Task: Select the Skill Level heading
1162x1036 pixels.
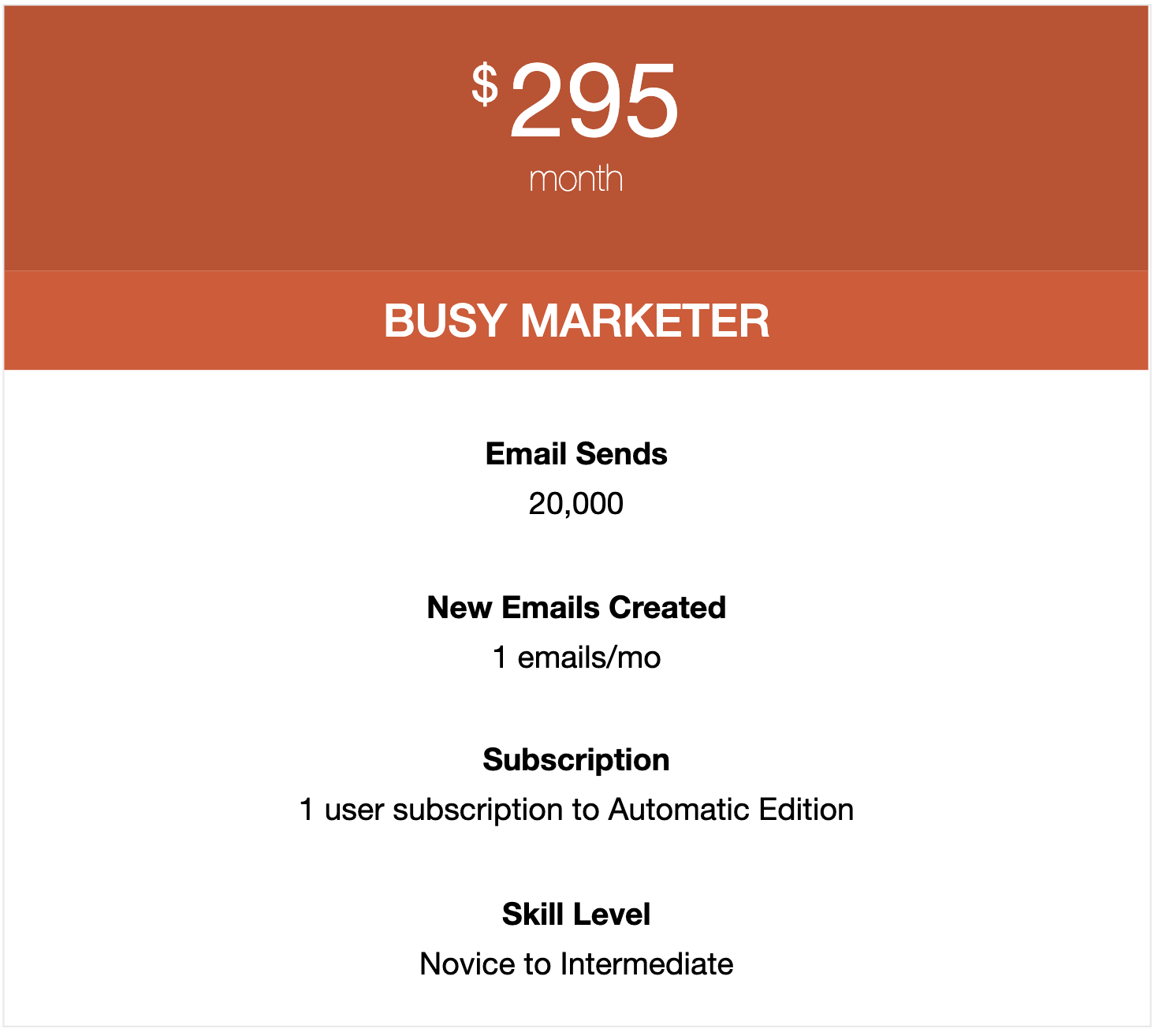Action: click(576, 915)
